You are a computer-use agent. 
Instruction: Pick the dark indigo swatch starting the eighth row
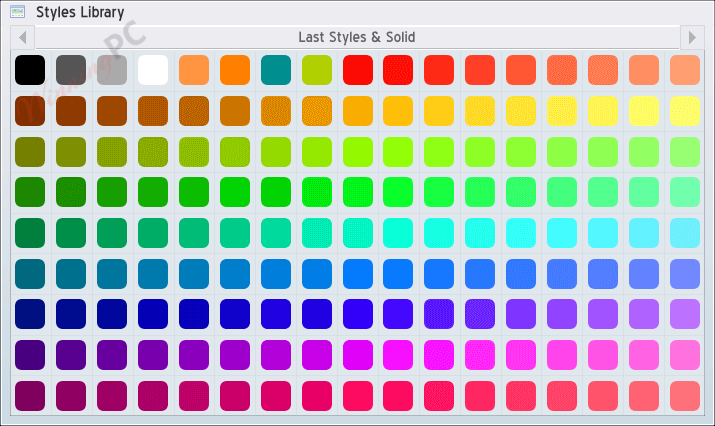(30, 355)
